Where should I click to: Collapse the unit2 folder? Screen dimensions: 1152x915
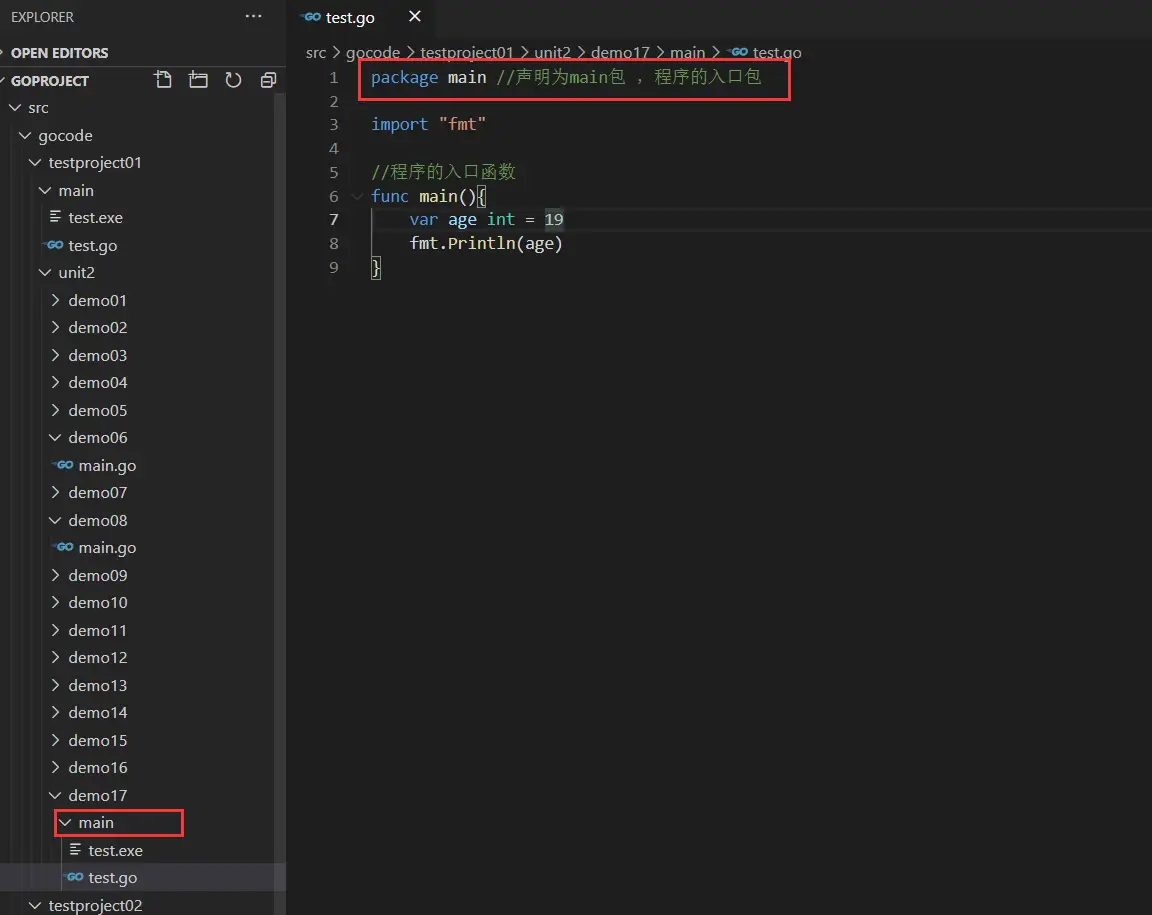click(x=76, y=272)
